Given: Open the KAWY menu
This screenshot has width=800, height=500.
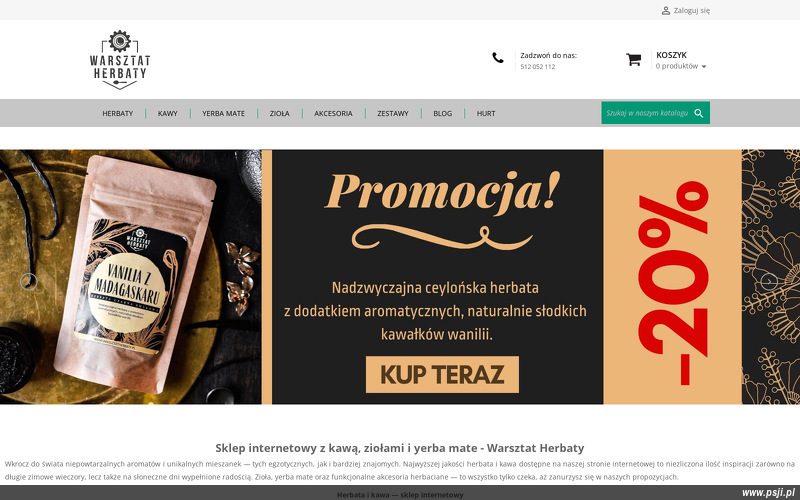Looking at the screenshot, I should (x=167, y=113).
